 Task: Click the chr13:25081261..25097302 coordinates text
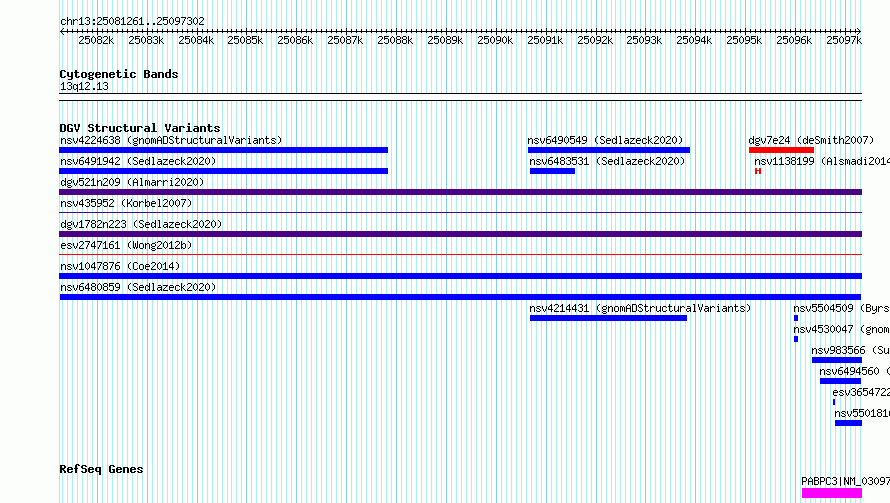(132, 21)
